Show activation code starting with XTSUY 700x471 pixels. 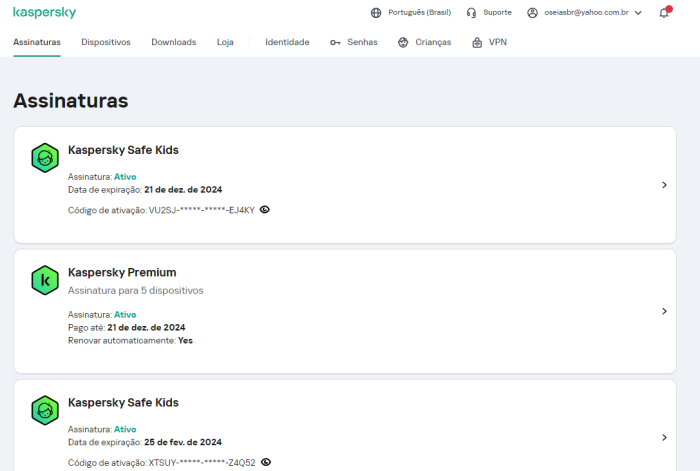tap(265, 462)
